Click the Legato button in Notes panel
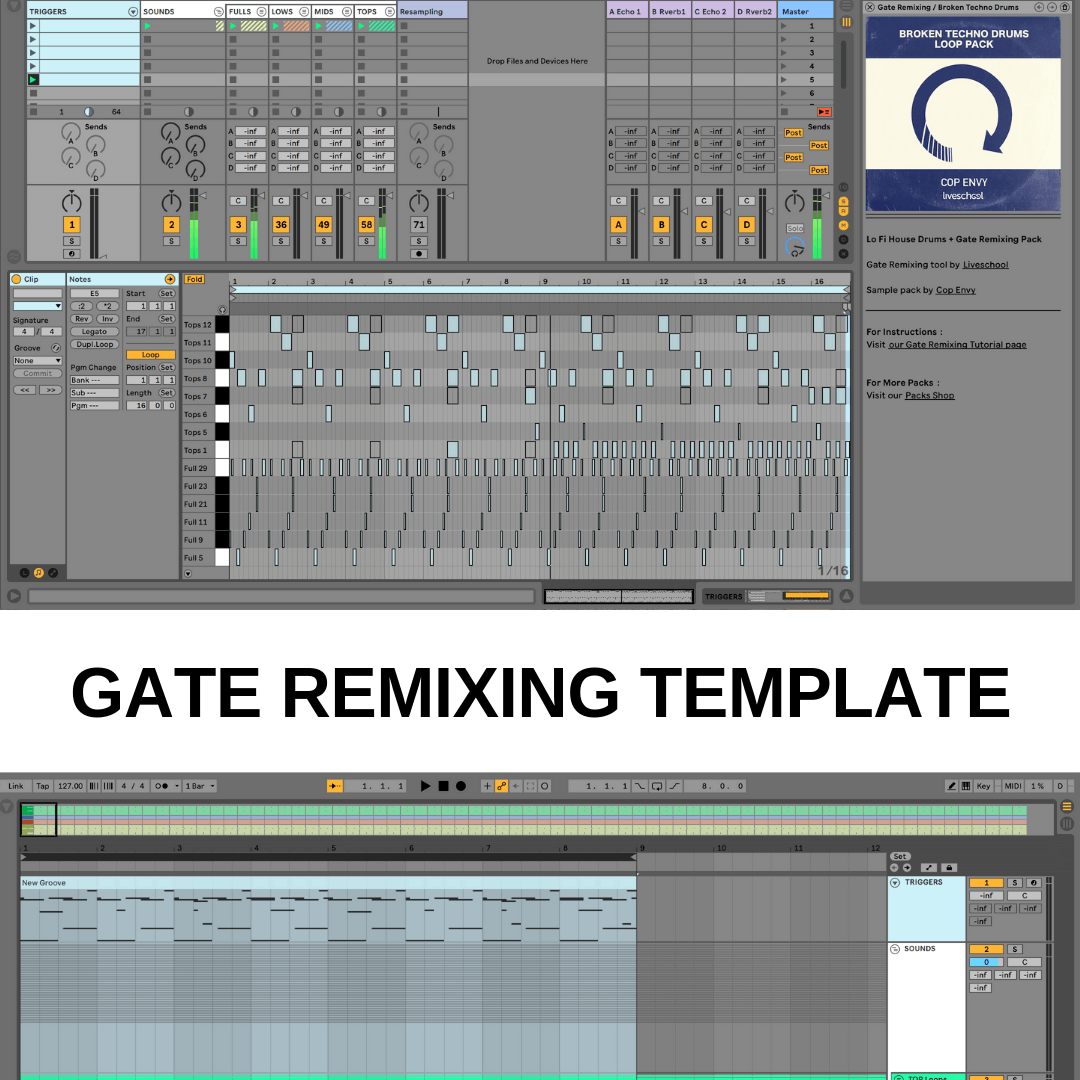Image resolution: width=1080 pixels, height=1080 pixels. 94,331
